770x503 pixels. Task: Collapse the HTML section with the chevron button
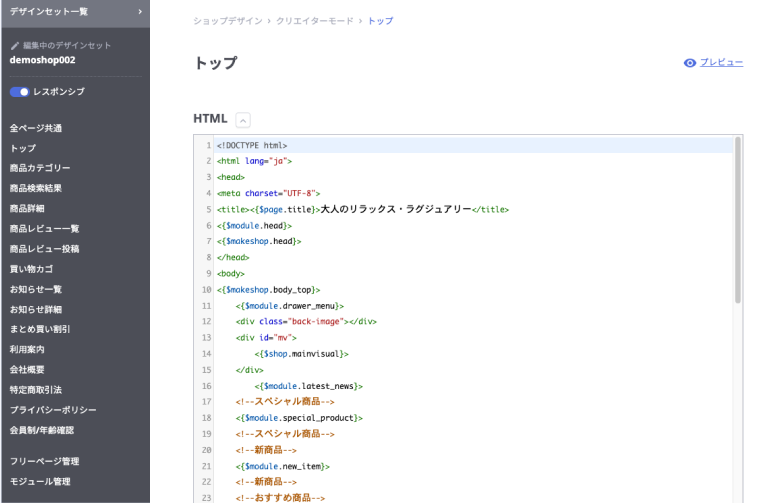(x=243, y=120)
